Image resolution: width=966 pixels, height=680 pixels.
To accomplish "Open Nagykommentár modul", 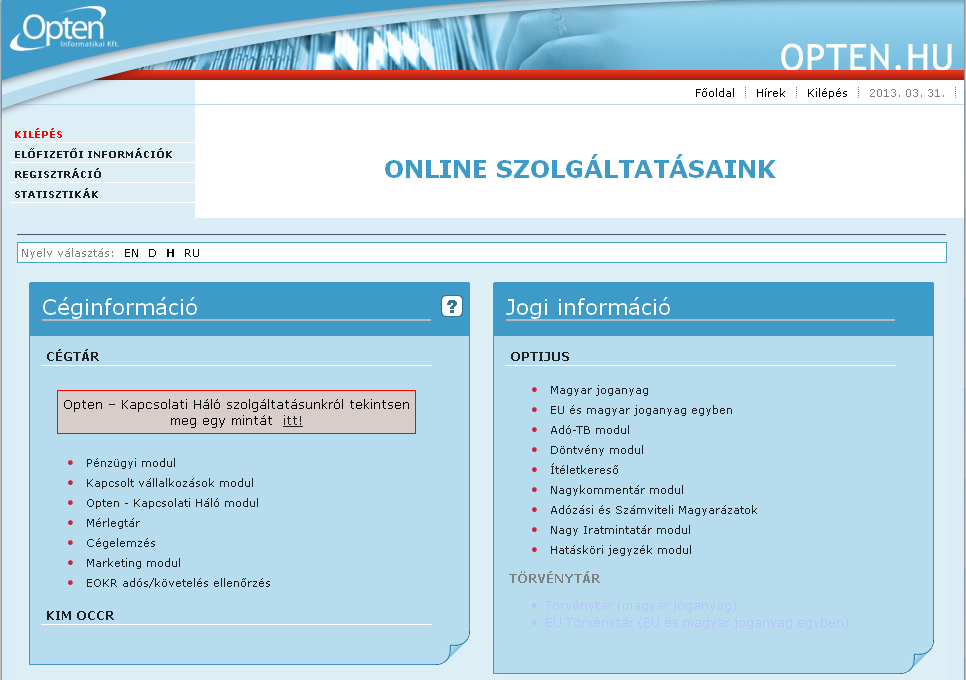I will click(x=617, y=490).
